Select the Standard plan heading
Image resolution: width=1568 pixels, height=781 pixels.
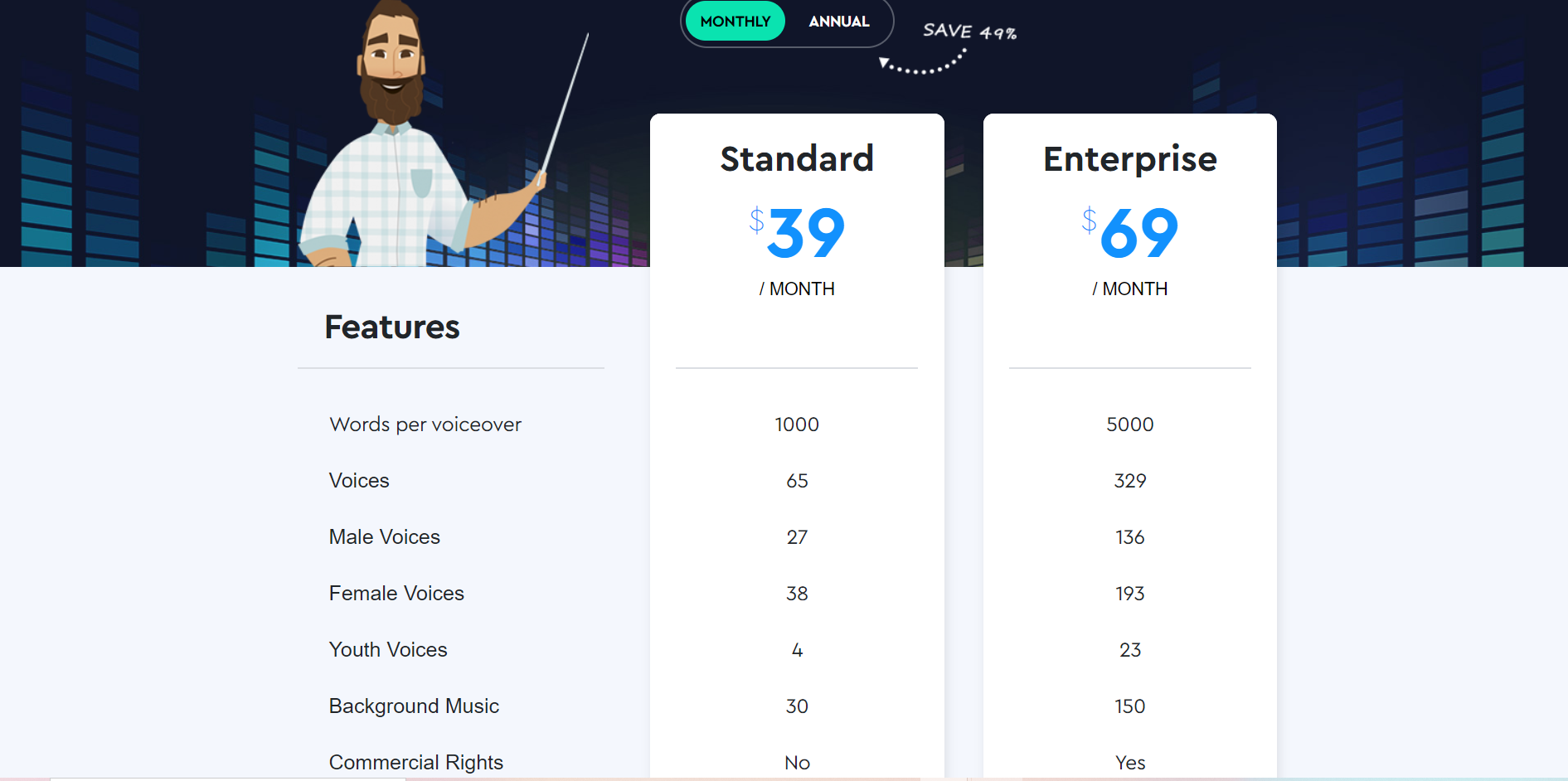pos(797,158)
